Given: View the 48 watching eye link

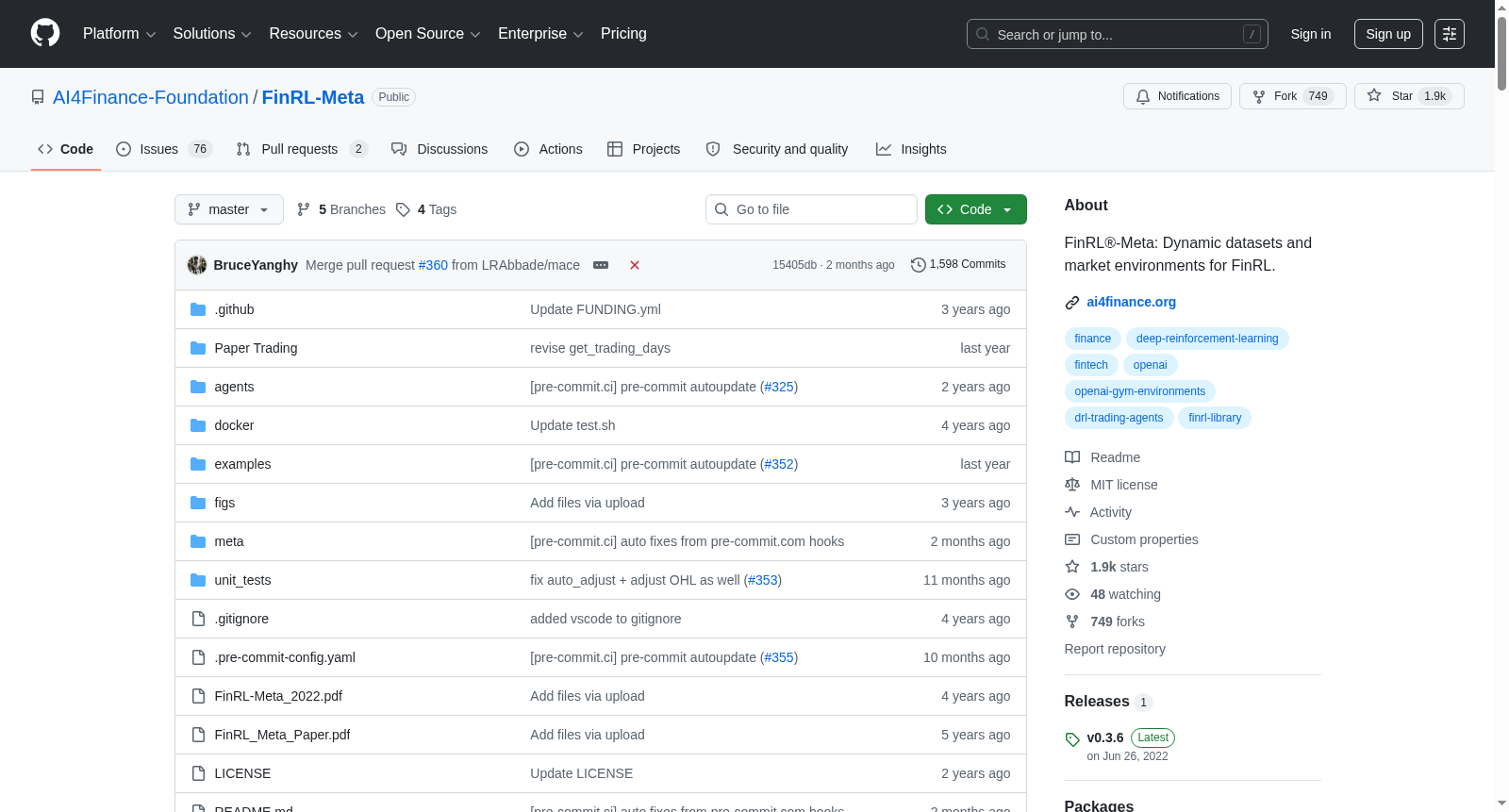Looking at the screenshot, I should 1113,594.
